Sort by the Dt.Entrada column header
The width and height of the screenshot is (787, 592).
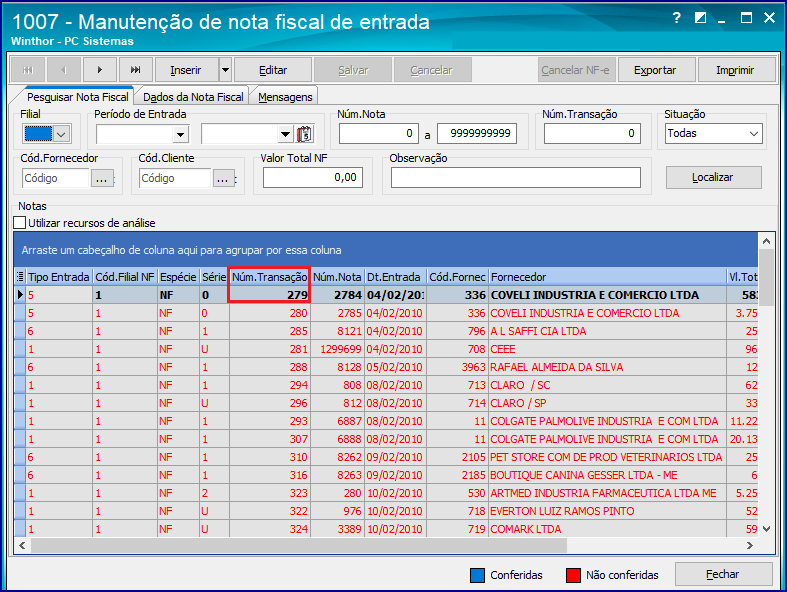pos(395,277)
